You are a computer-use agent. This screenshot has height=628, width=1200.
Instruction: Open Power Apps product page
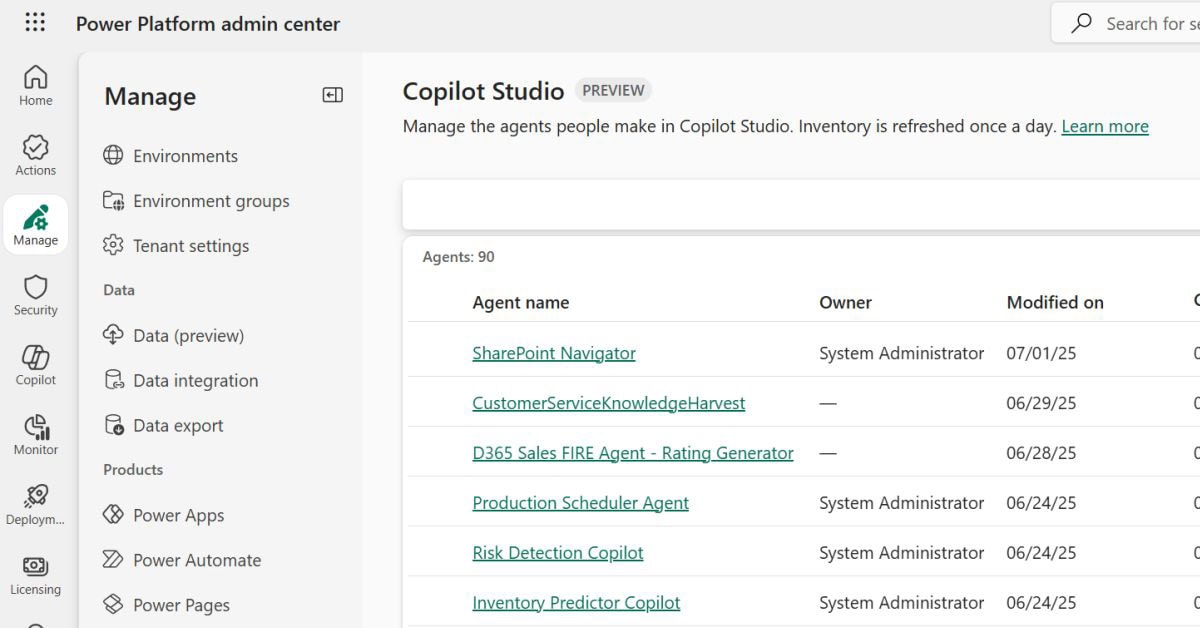click(x=178, y=516)
